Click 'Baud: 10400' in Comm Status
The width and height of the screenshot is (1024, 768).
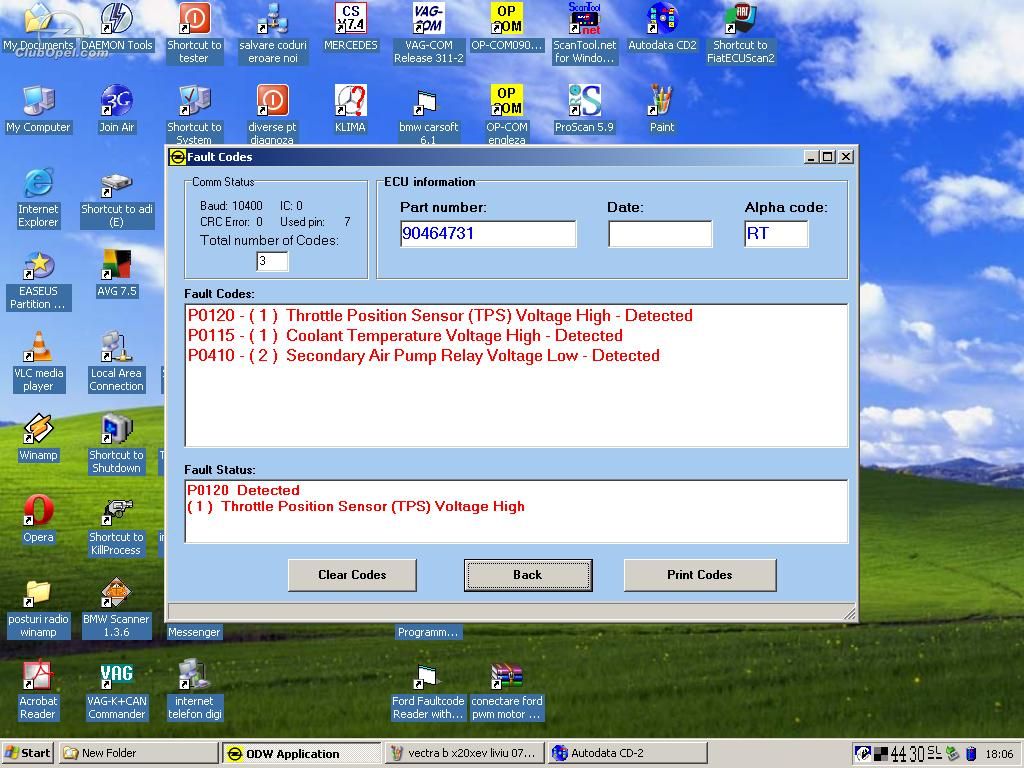(231, 206)
